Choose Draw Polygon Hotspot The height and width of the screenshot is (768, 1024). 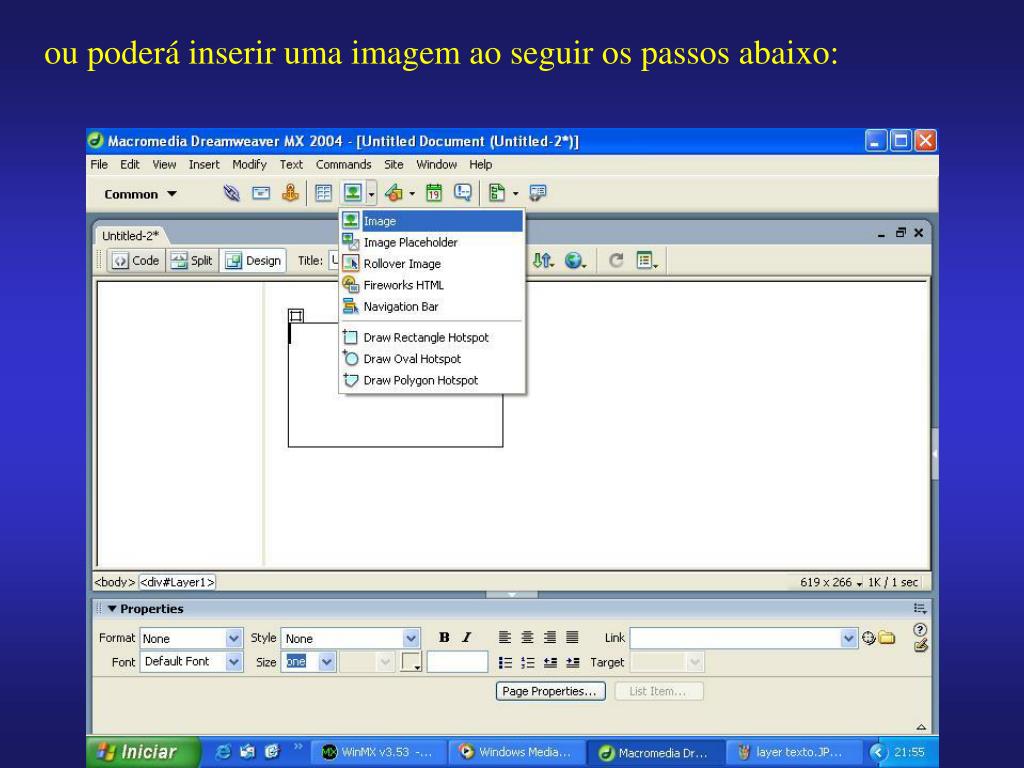(x=432, y=381)
